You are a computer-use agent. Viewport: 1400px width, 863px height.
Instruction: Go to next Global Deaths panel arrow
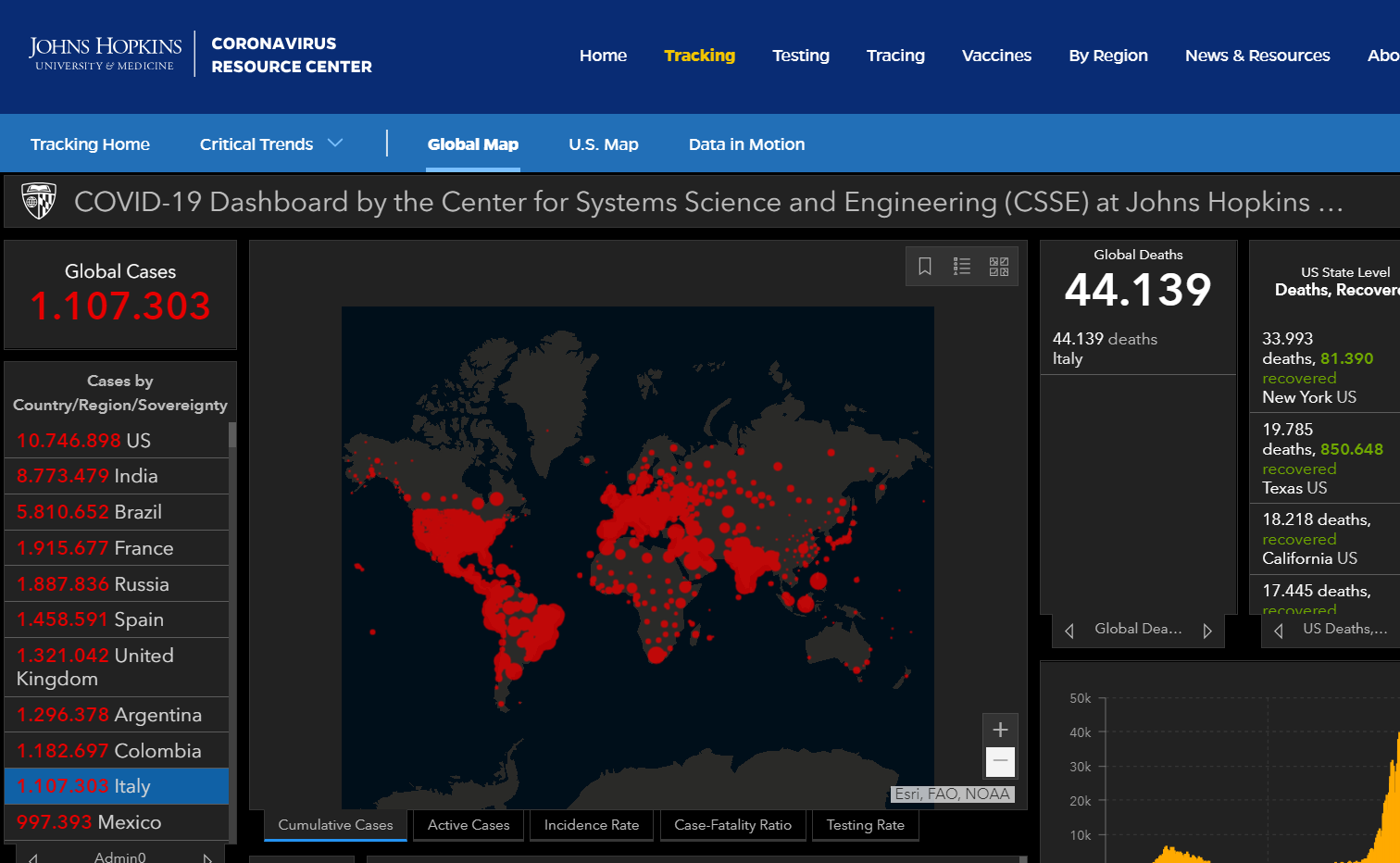point(1207,631)
